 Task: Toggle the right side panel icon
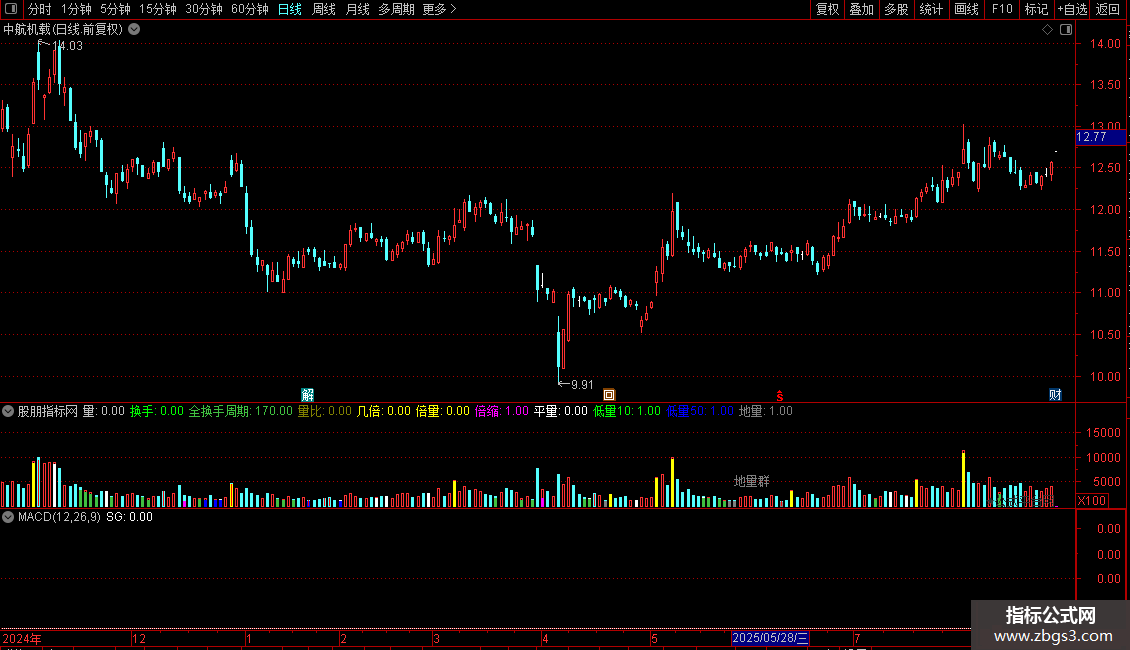click(1066, 30)
